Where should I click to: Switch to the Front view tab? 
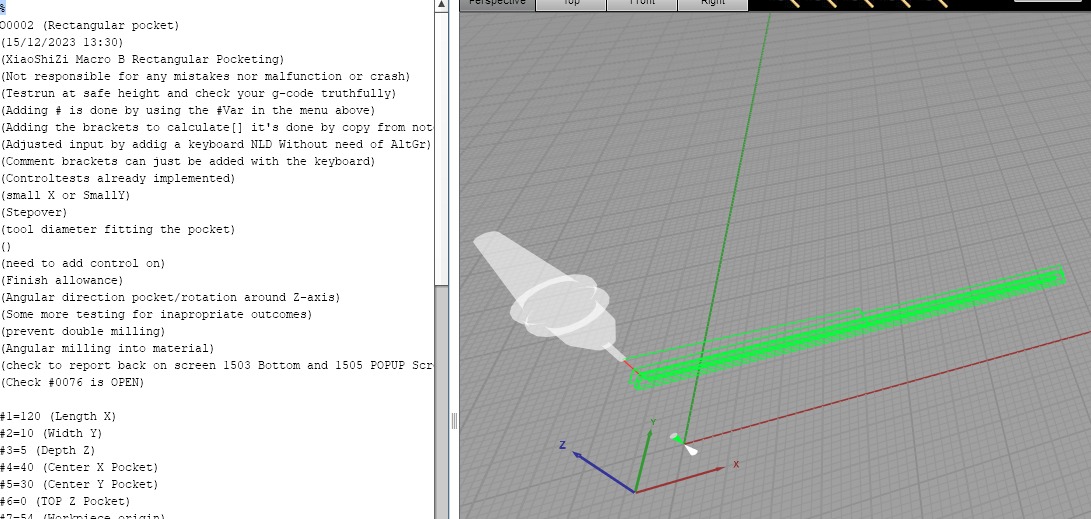click(x=642, y=3)
